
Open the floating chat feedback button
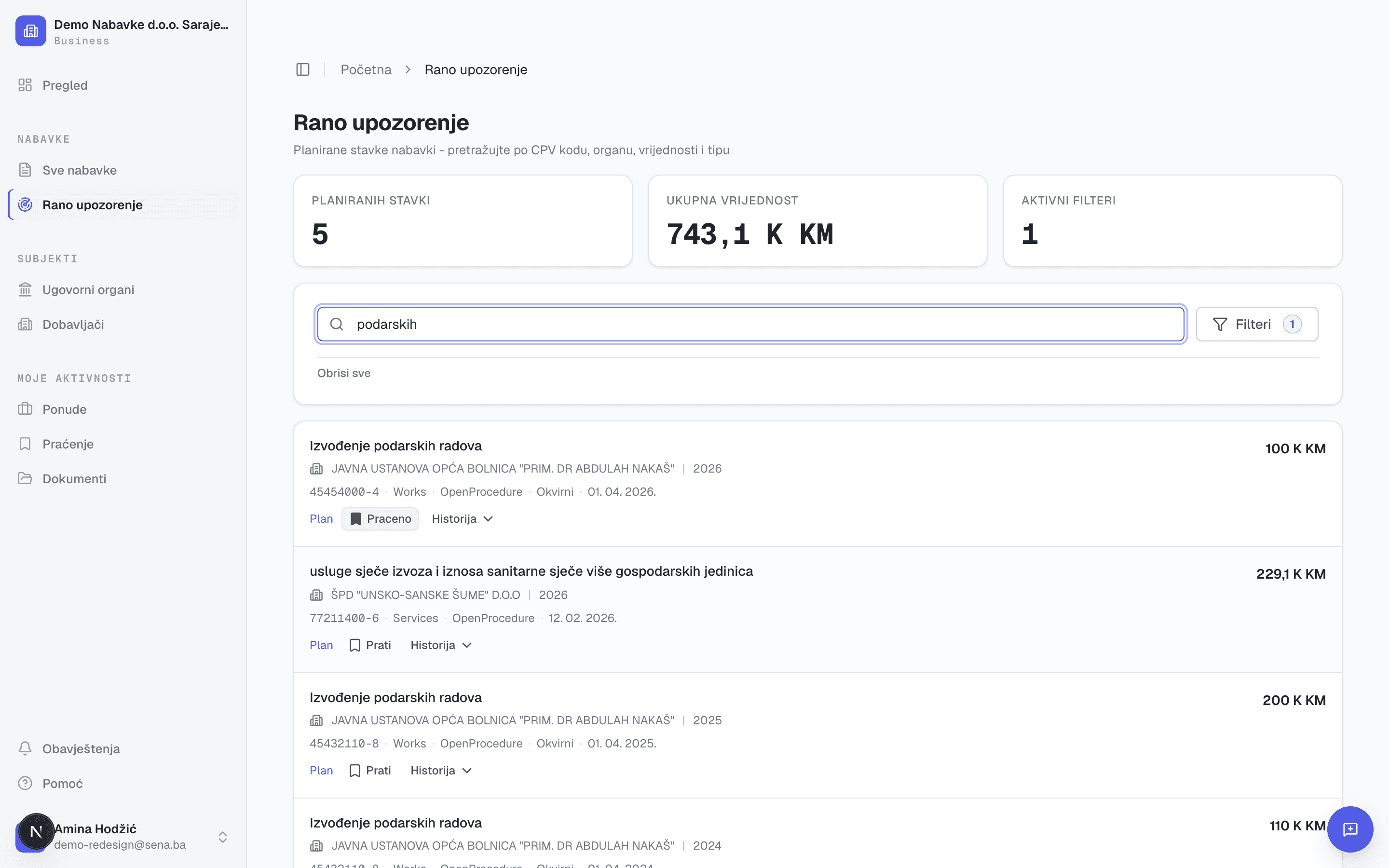coord(1350,829)
